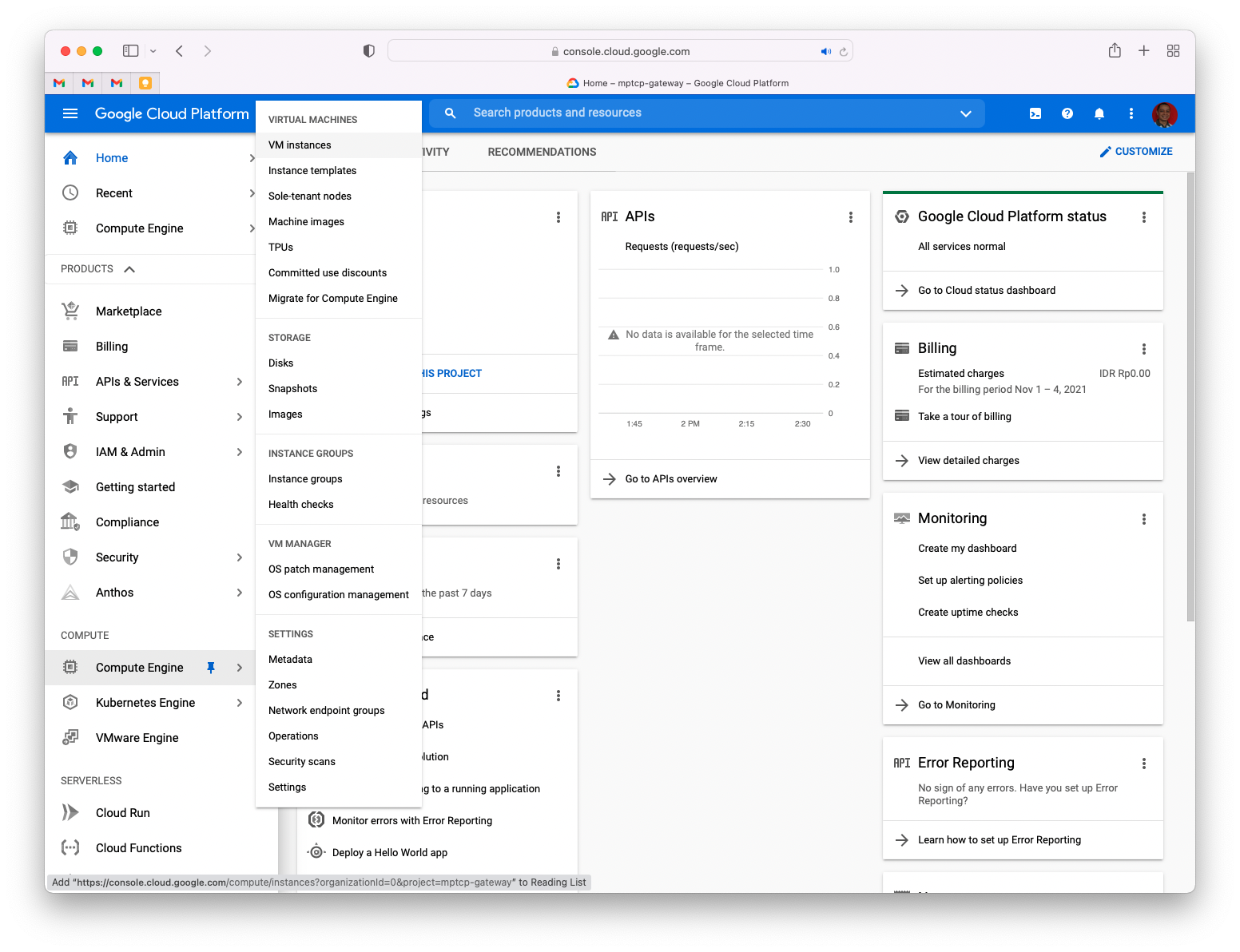Screen dimensions: 1240x952
Task: Mute the tab audio speaker icon
Action: point(826,52)
